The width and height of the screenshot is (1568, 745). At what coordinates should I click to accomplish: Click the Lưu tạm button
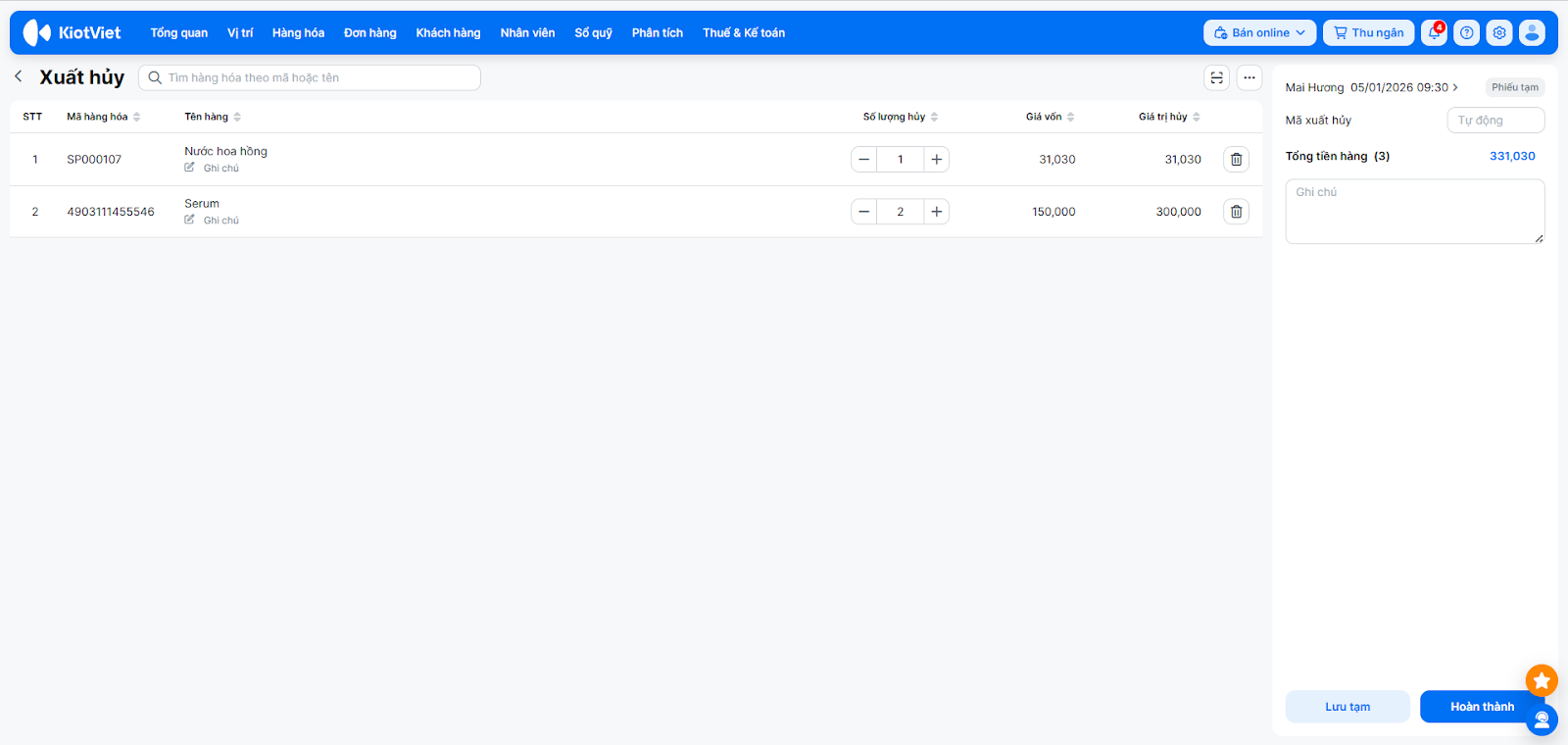[x=1347, y=707]
